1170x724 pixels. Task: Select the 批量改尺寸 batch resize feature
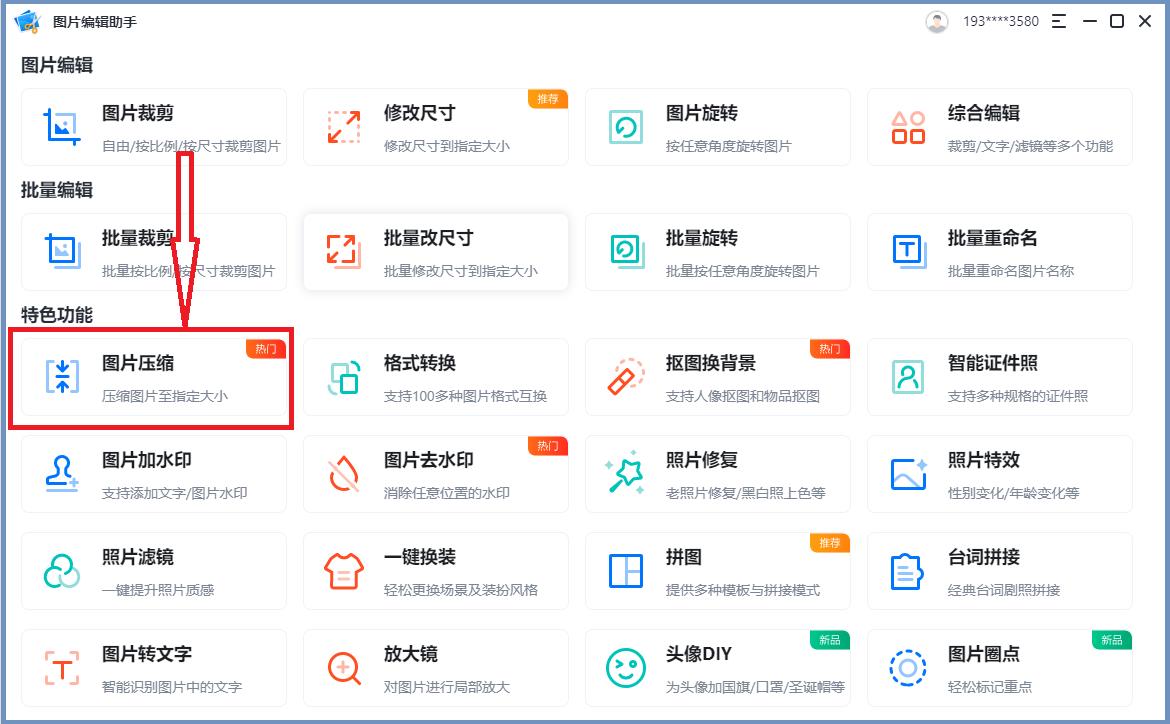(x=436, y=251)
